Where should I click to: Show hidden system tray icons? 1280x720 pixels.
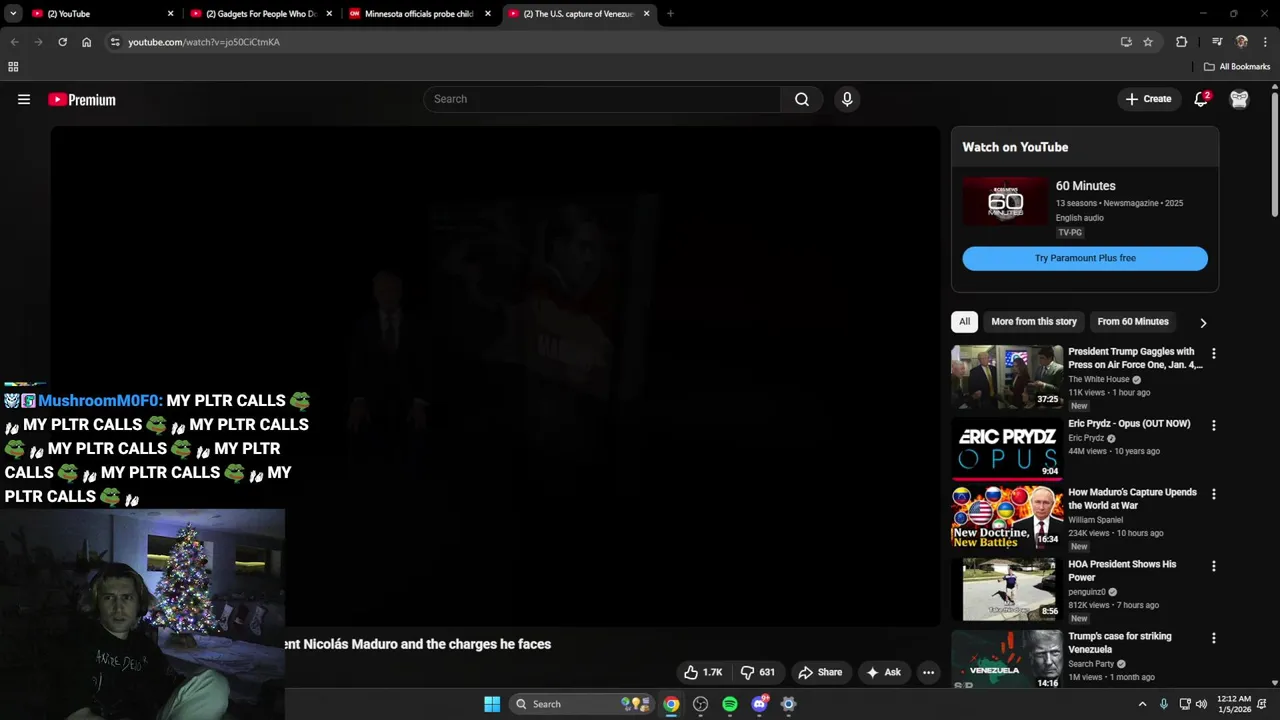pos(1142,704)
